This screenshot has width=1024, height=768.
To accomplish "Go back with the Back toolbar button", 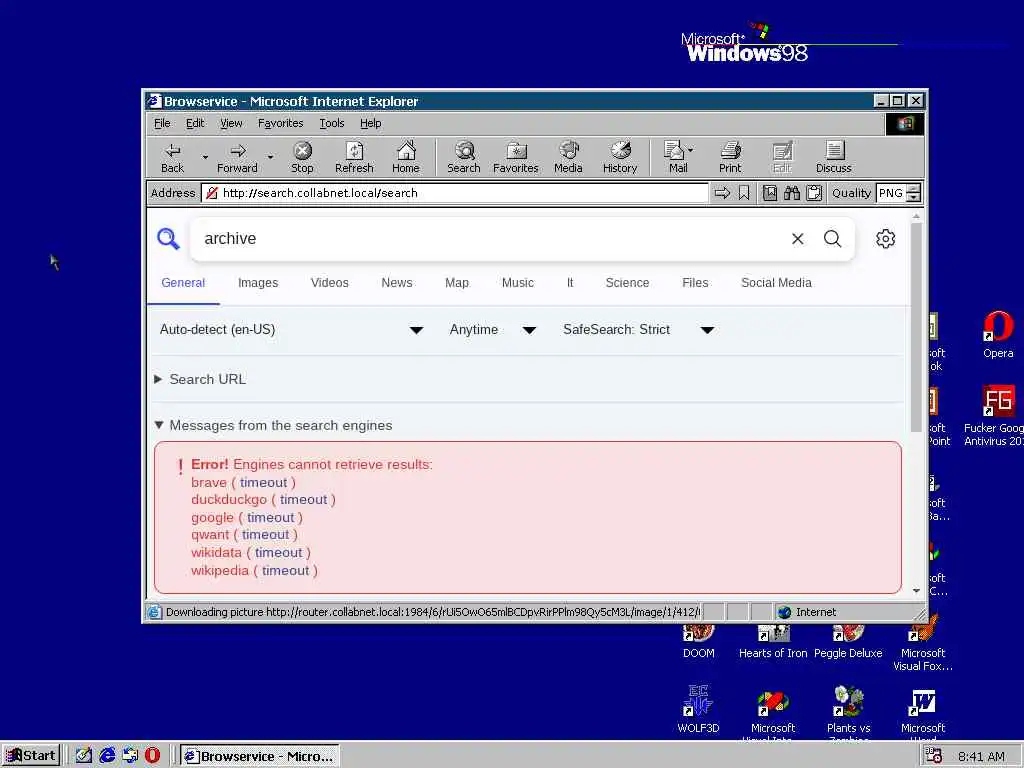I will 173,158.
